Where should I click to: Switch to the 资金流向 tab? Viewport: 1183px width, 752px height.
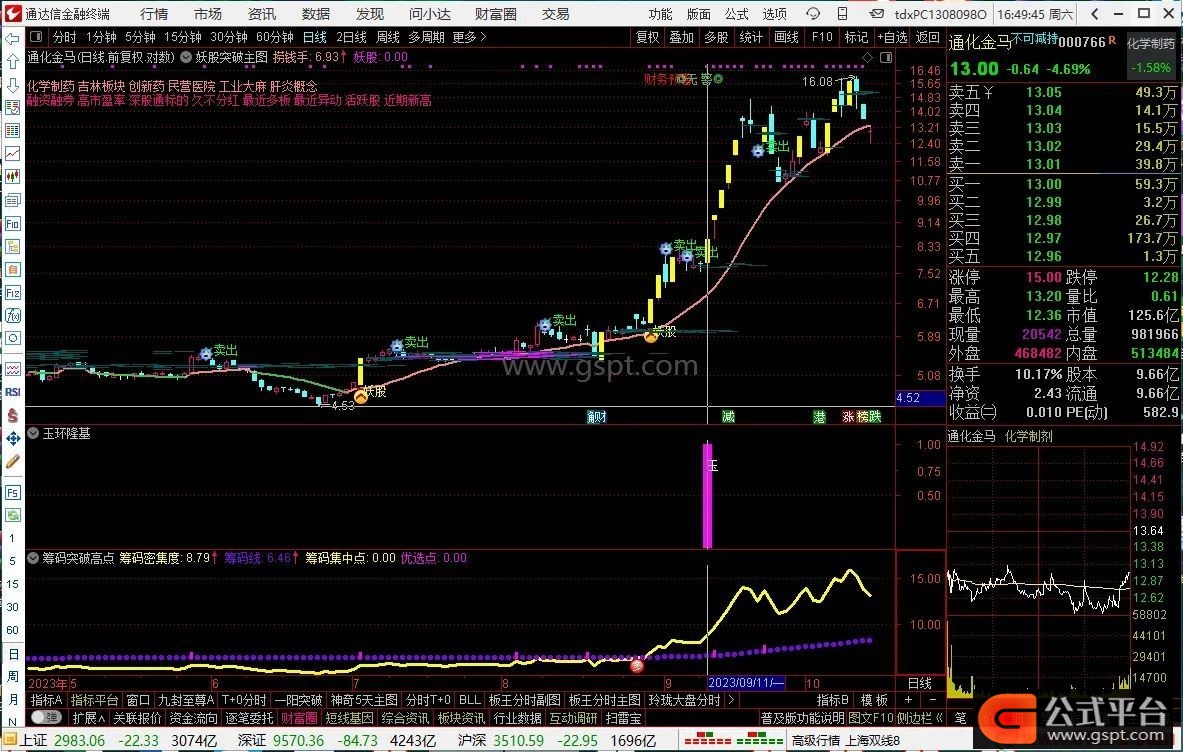coord(193,718)
